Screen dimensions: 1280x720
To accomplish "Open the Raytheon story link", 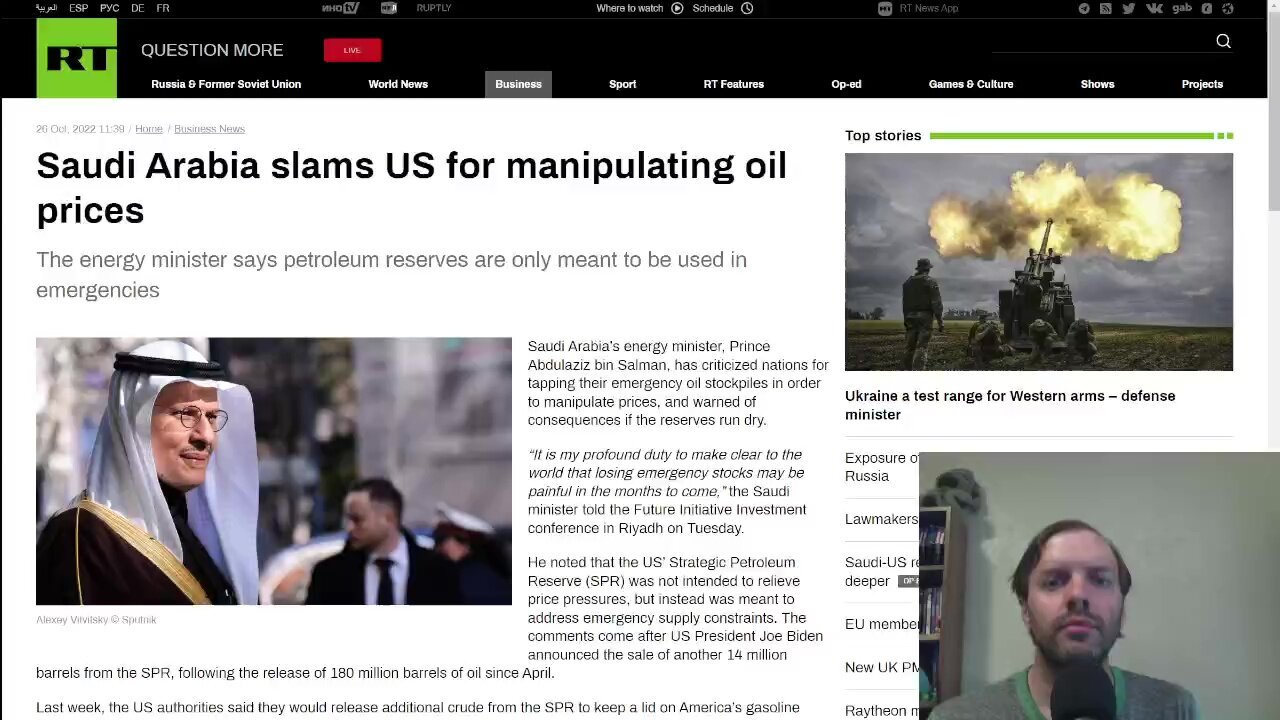I will click(881, 711).
